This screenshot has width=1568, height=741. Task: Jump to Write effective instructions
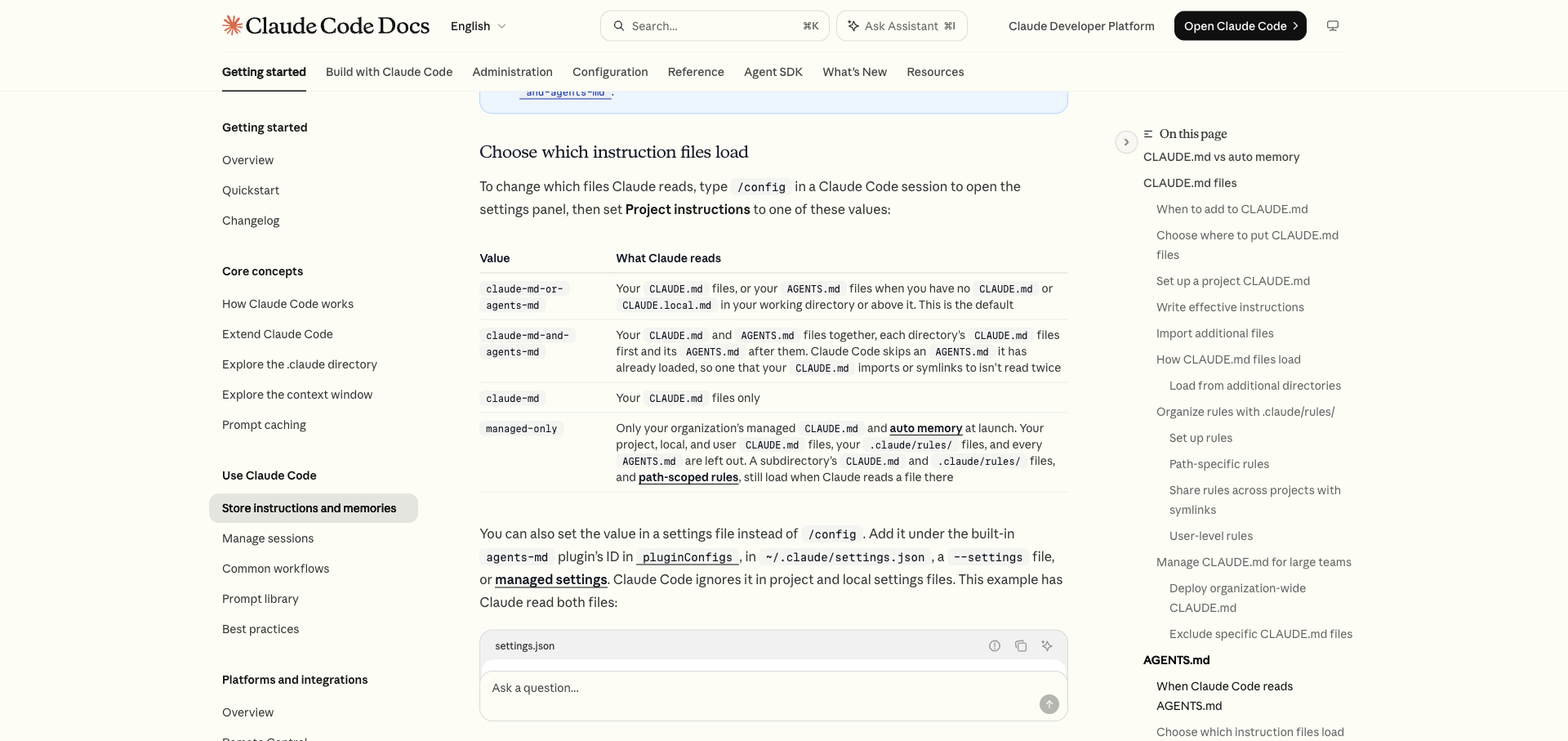coord(1230,307)
